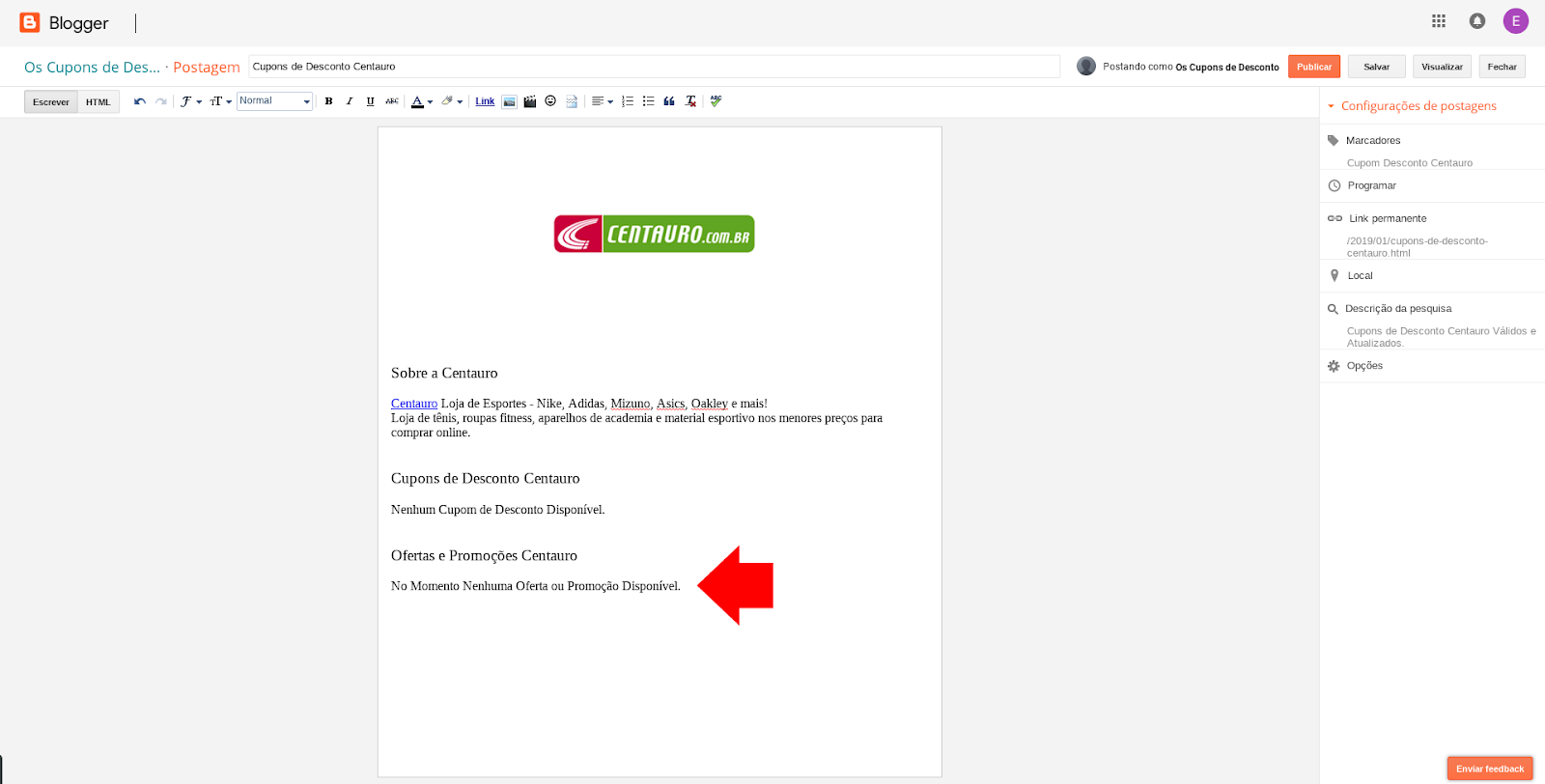Apply bulleted list formatting
The width and height of the screenshot is (1545, 784).
(x=649, y=101)
